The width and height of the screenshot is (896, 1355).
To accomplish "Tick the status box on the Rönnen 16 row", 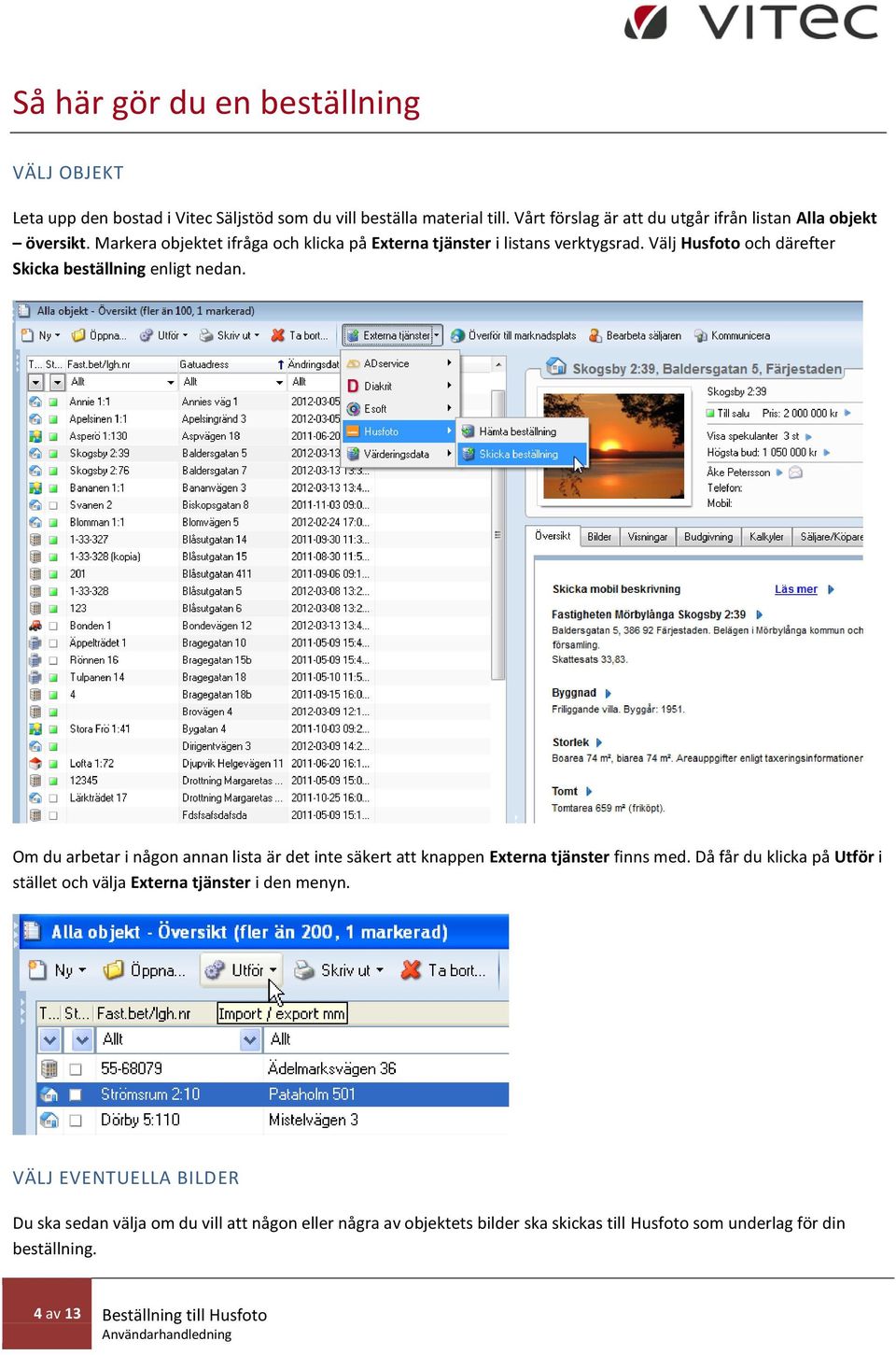I will (x=53, y=660).
